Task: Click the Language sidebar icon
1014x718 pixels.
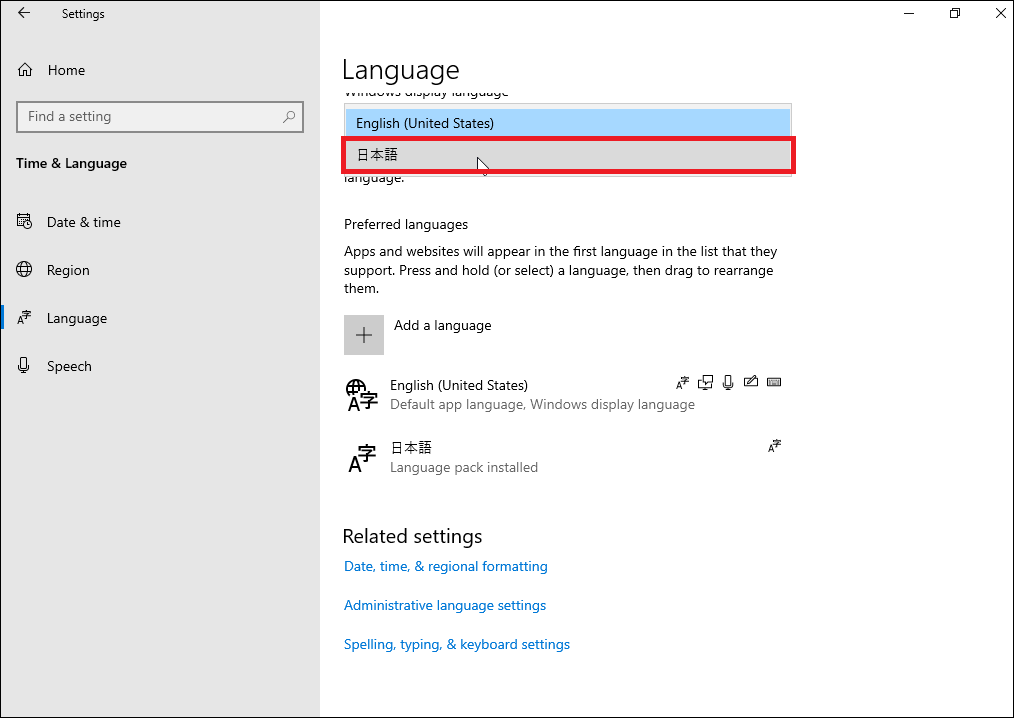Action: [x=24, y=317]
